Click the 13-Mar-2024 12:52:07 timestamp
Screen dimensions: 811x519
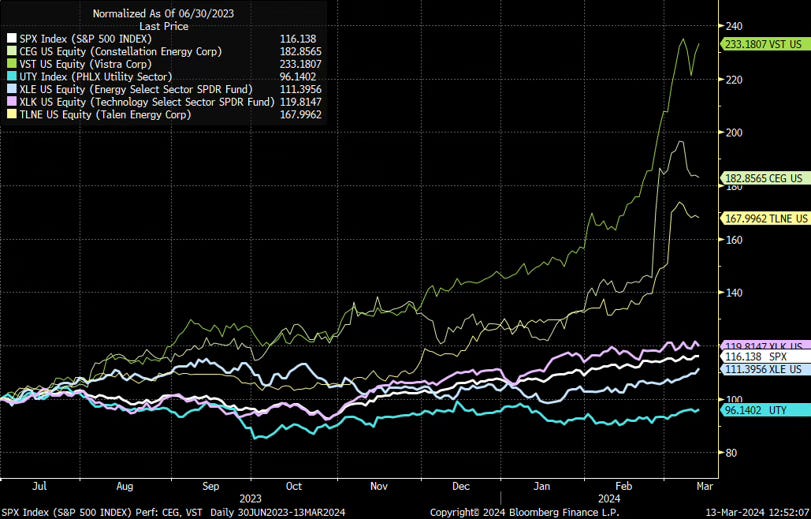[x=757, y=512]
